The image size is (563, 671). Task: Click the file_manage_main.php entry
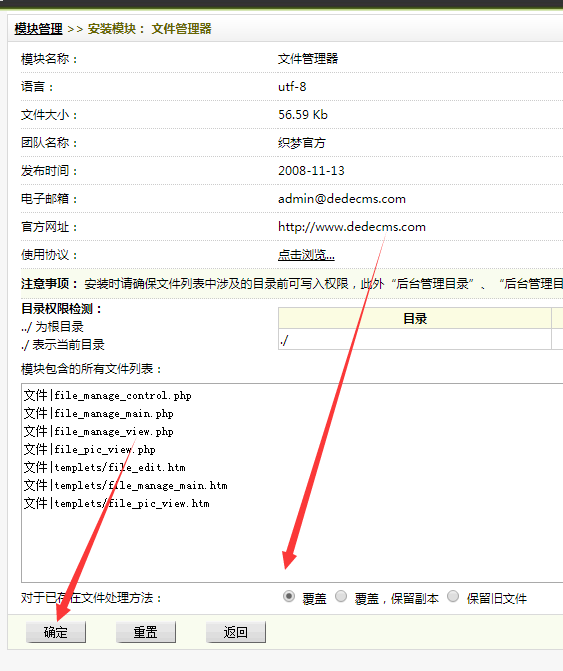tap(98, 413)
